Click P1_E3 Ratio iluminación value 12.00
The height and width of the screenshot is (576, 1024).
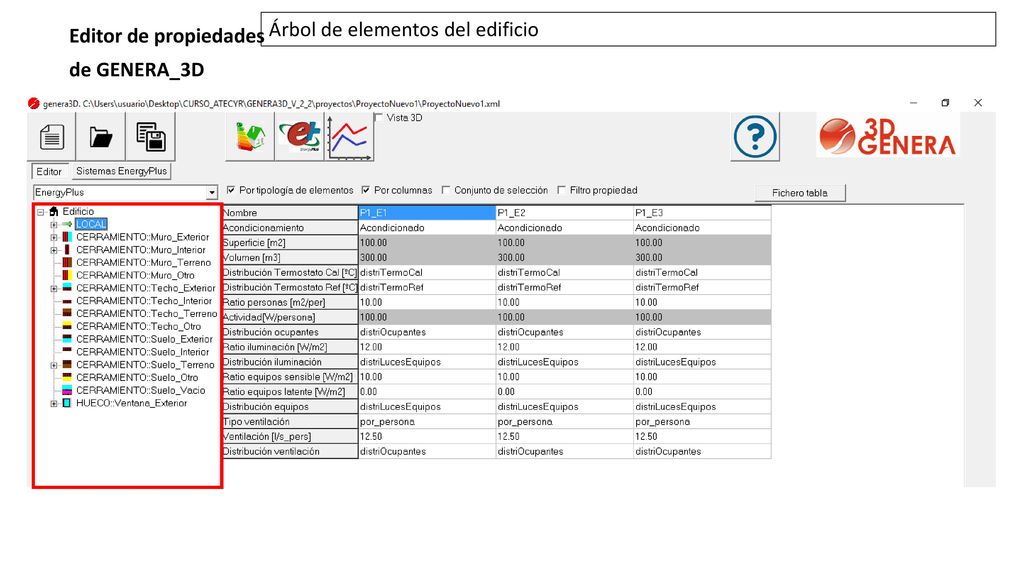pyautogui.click(x=702, y=347)
